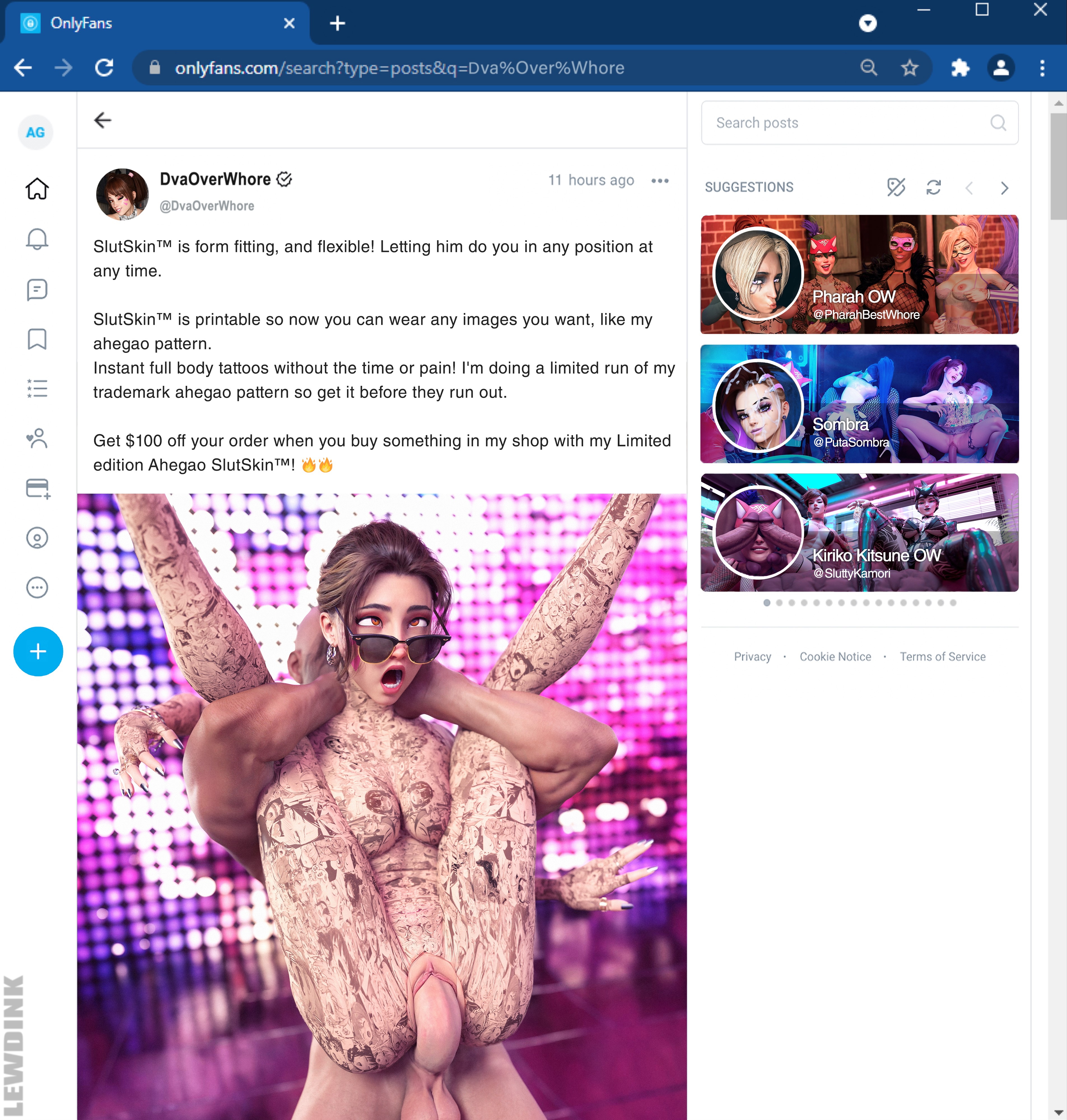Close the OnlyFans browser tab
Viewport: 1067px width, 1120px height.
pos(289,23)
